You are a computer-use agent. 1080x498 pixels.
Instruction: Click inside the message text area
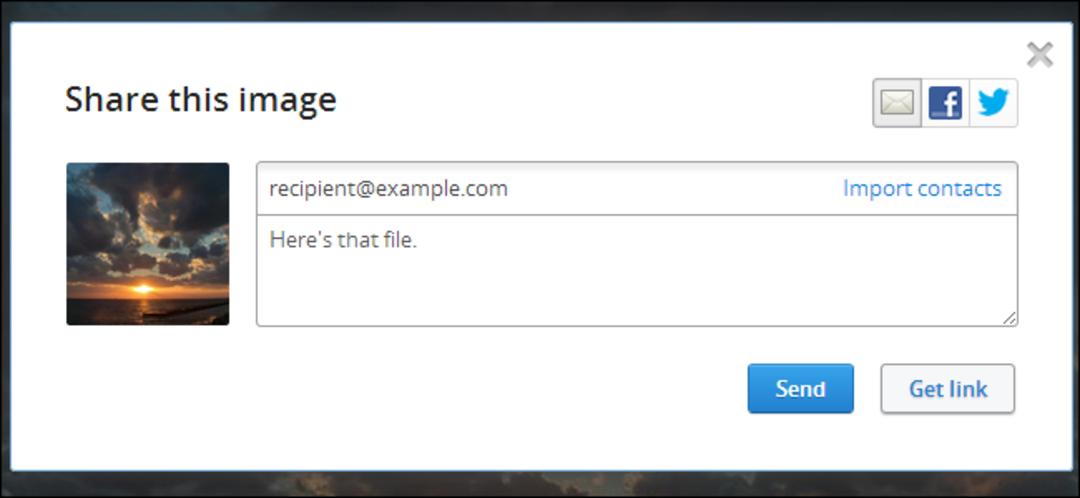pos(636,271)
